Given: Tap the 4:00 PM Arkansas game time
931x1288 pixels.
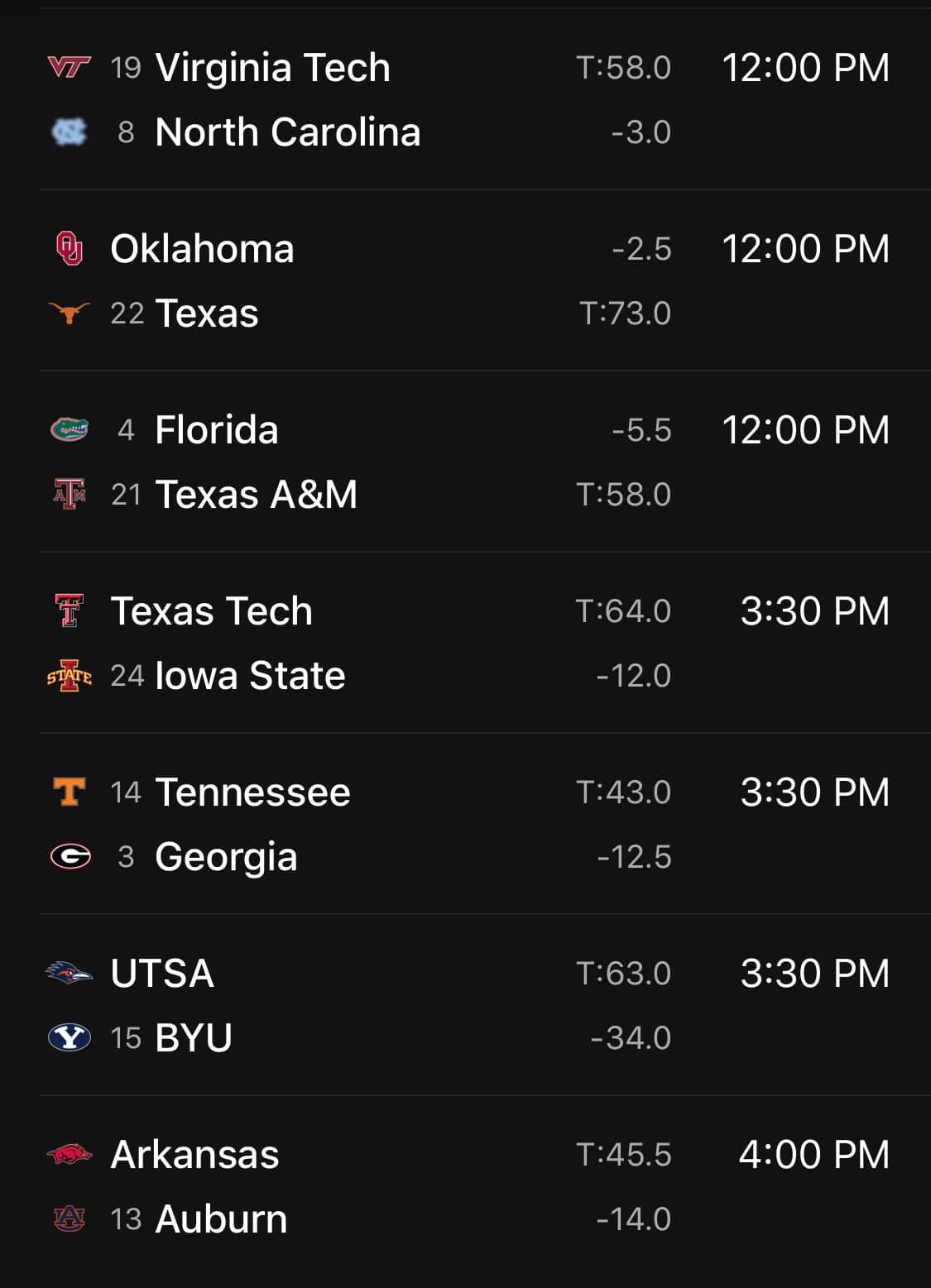Looking at the screenshot, I should point(814,1154).
